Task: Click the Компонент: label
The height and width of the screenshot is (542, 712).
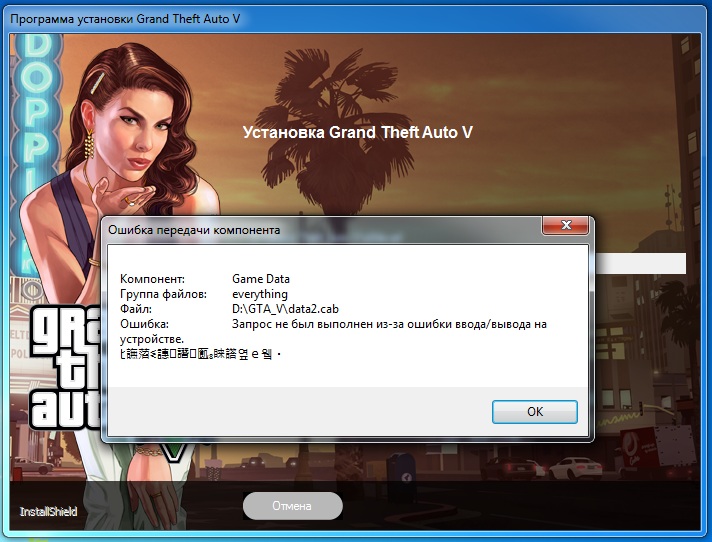Action: (x=153, y=279)
